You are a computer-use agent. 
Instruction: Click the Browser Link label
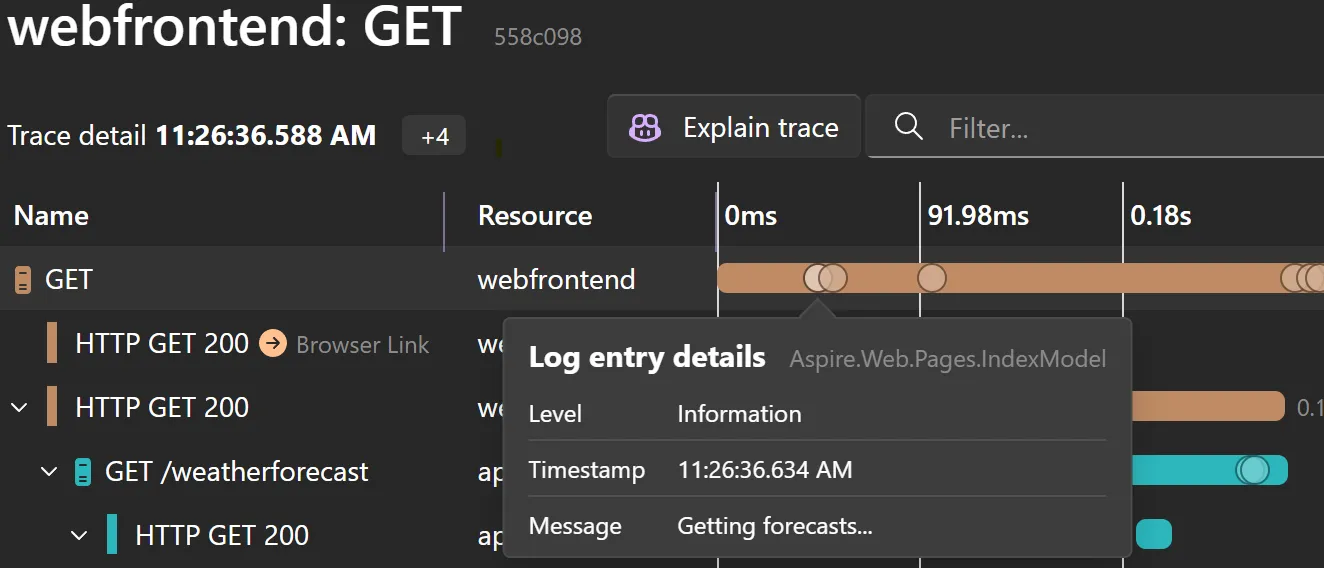point(363,345)
